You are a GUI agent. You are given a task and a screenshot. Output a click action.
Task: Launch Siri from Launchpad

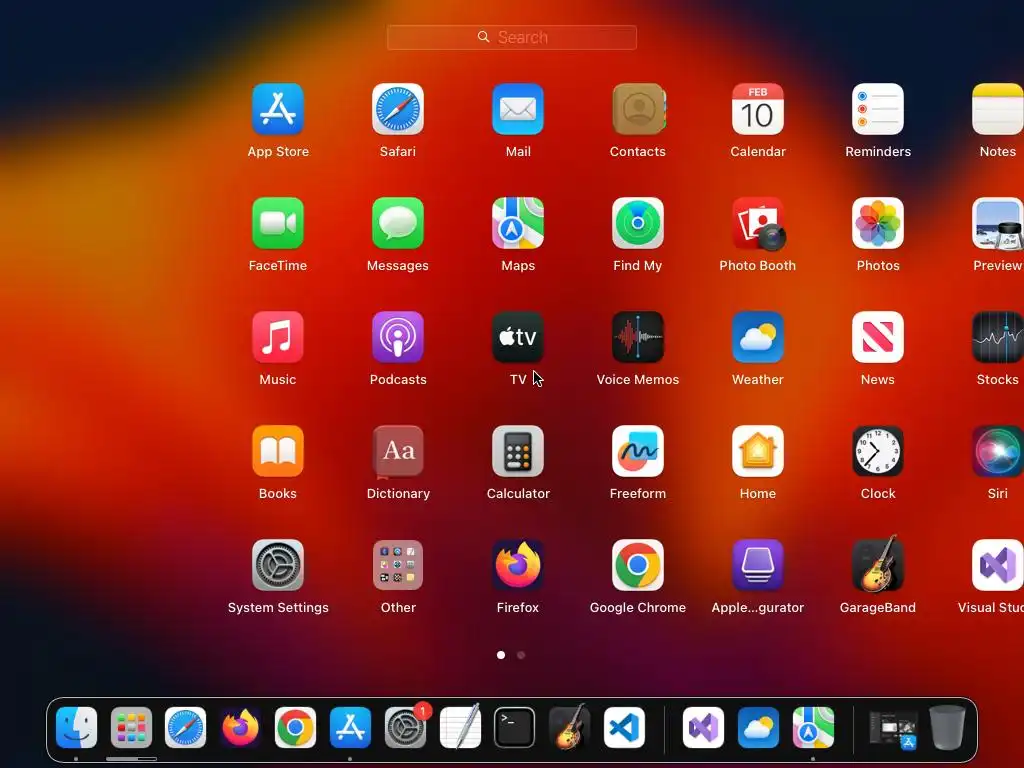pos(997,451)
